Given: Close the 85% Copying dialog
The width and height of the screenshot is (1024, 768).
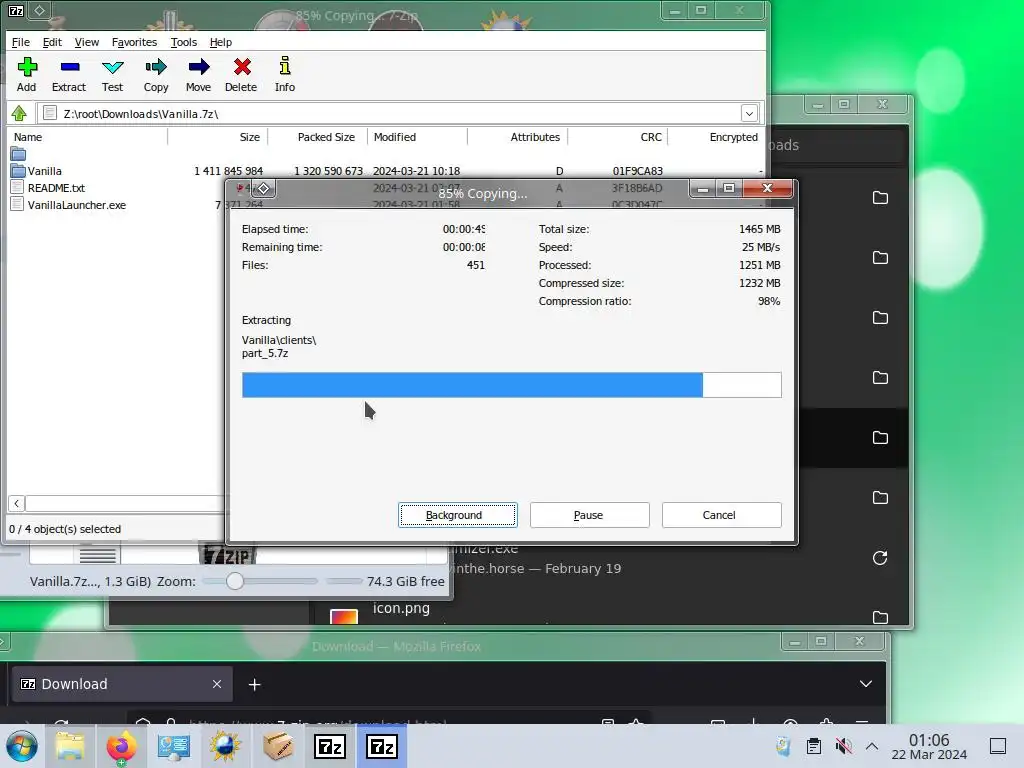Looking at the screenshot, I should coord(768,188).
